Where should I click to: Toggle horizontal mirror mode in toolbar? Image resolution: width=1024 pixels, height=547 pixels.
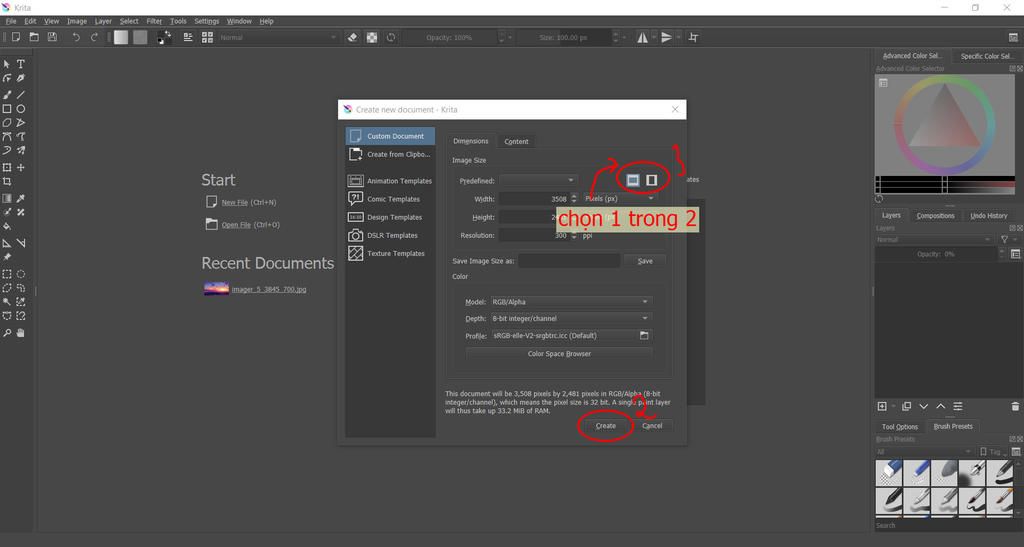(643, 37)
